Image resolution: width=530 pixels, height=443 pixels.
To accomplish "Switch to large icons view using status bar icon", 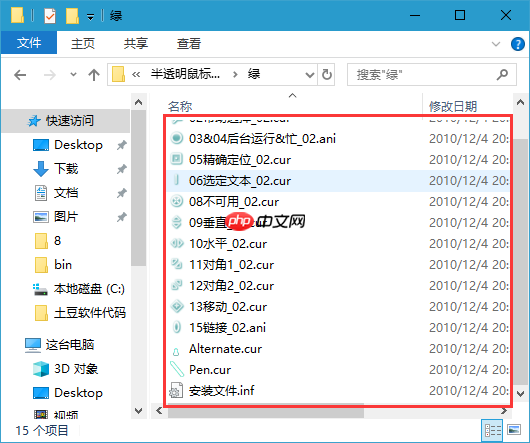I will point(514,430).
